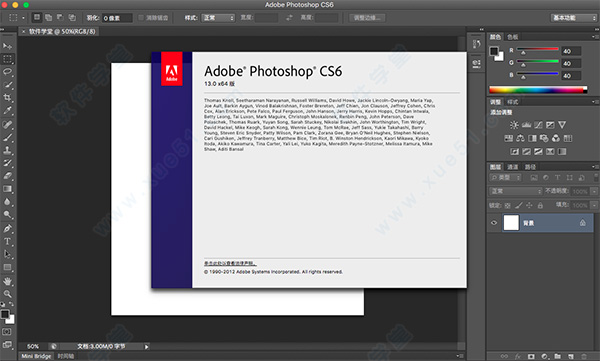The height and width of the screenshot is (361, 600).
Task: Open the layer filter type dropdown
Action: coord(505,178)
